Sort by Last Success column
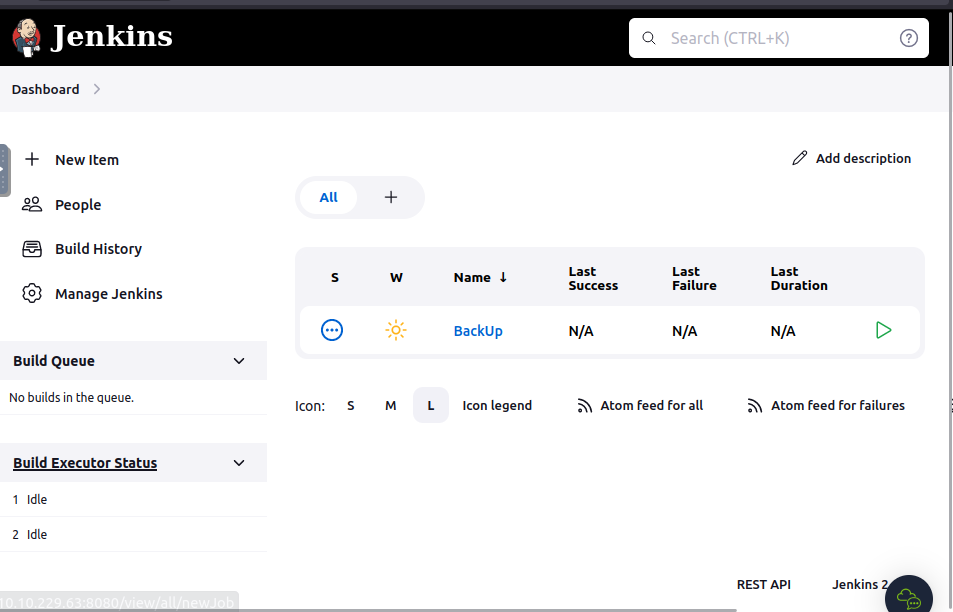 pos(593,278)
